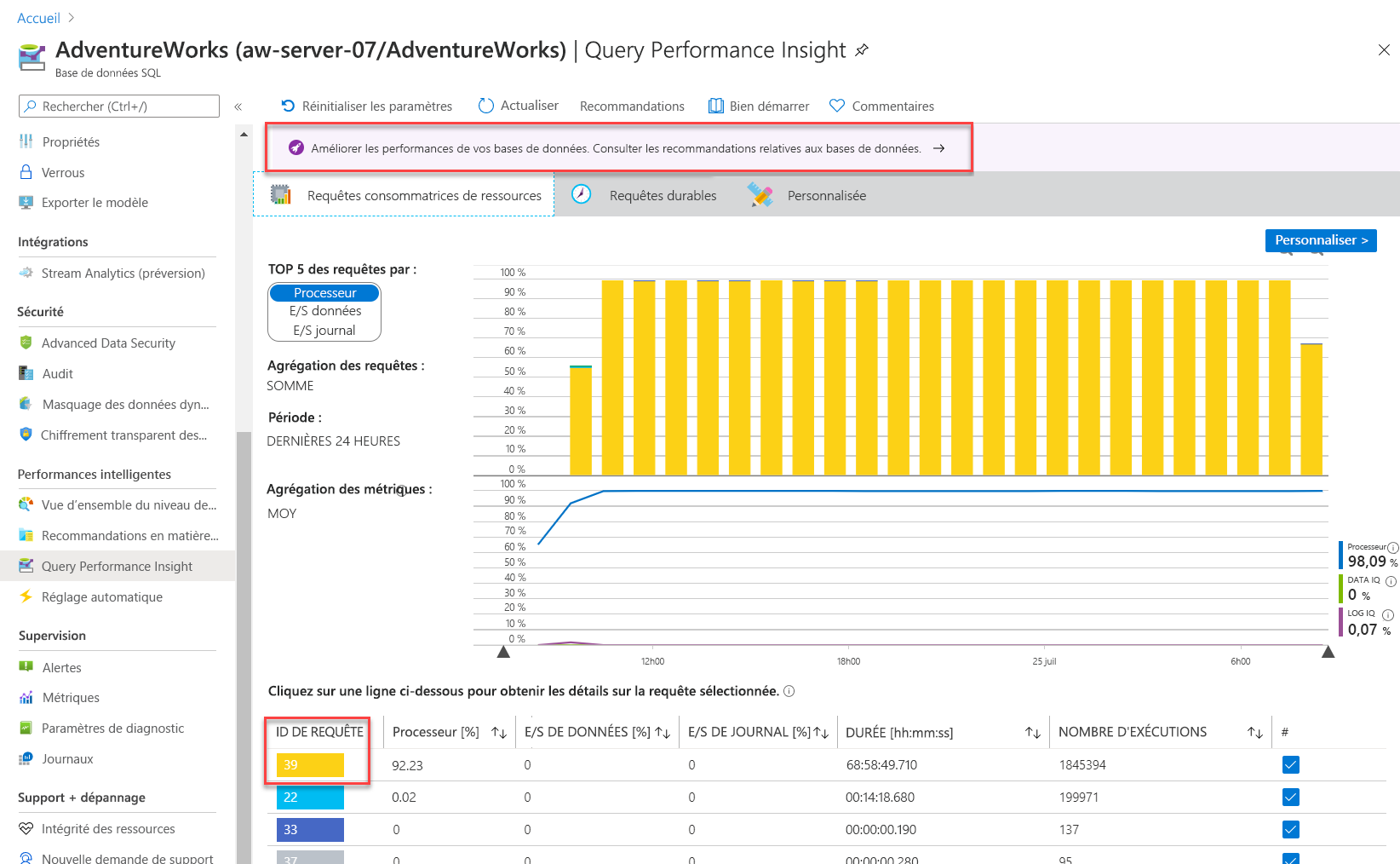Click the Chiffrement transparent shield icon
This screenshot has width=1400, height=864.
(26, 435)
